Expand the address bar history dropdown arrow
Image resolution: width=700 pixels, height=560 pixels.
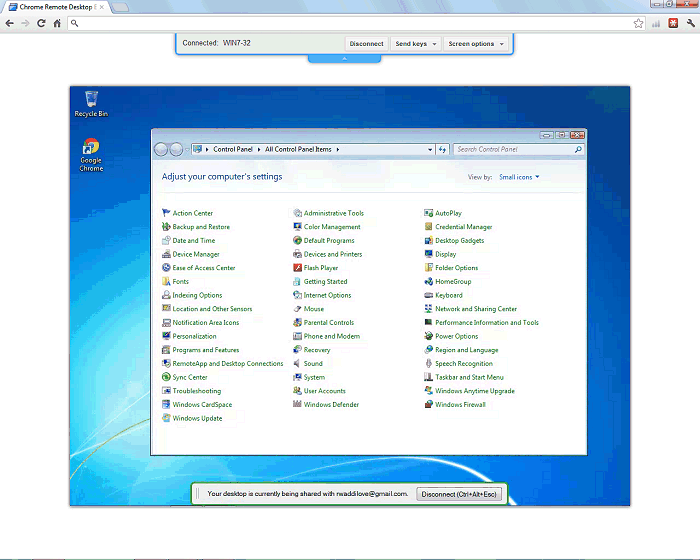[430, 150]
